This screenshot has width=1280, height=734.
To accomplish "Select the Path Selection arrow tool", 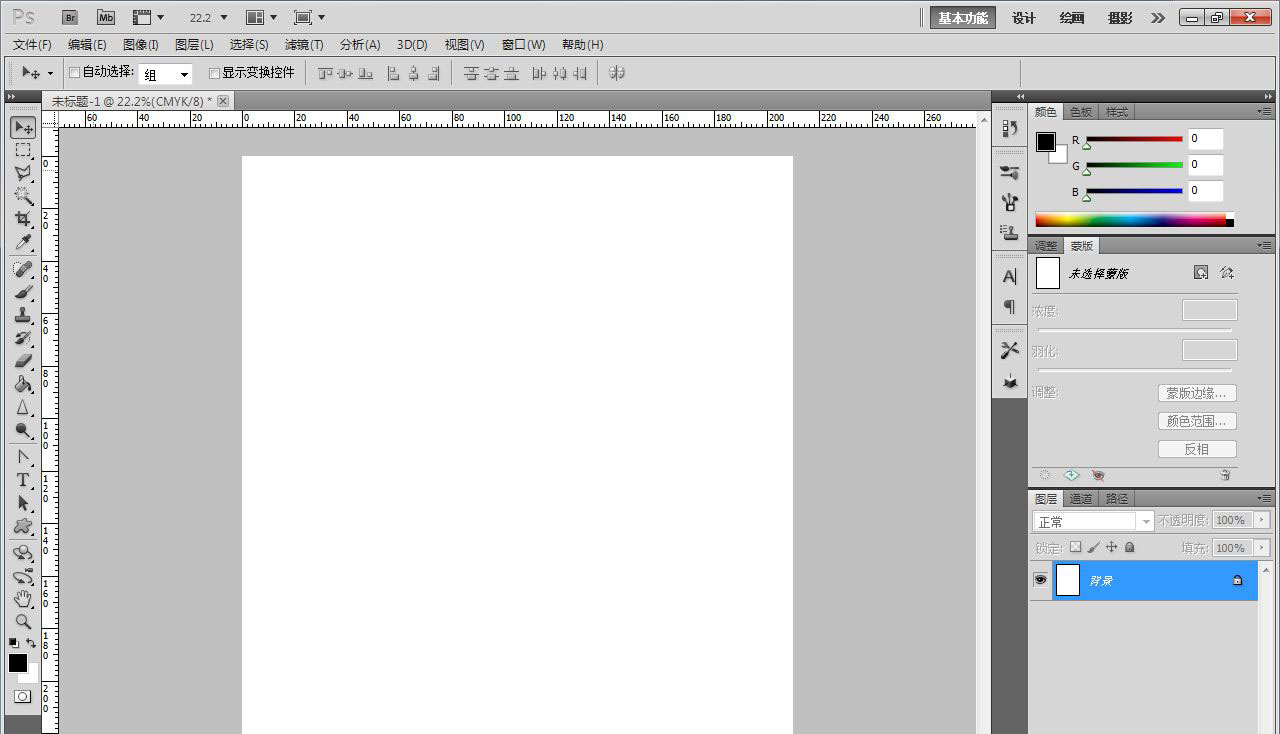I will tap(23, 504).
